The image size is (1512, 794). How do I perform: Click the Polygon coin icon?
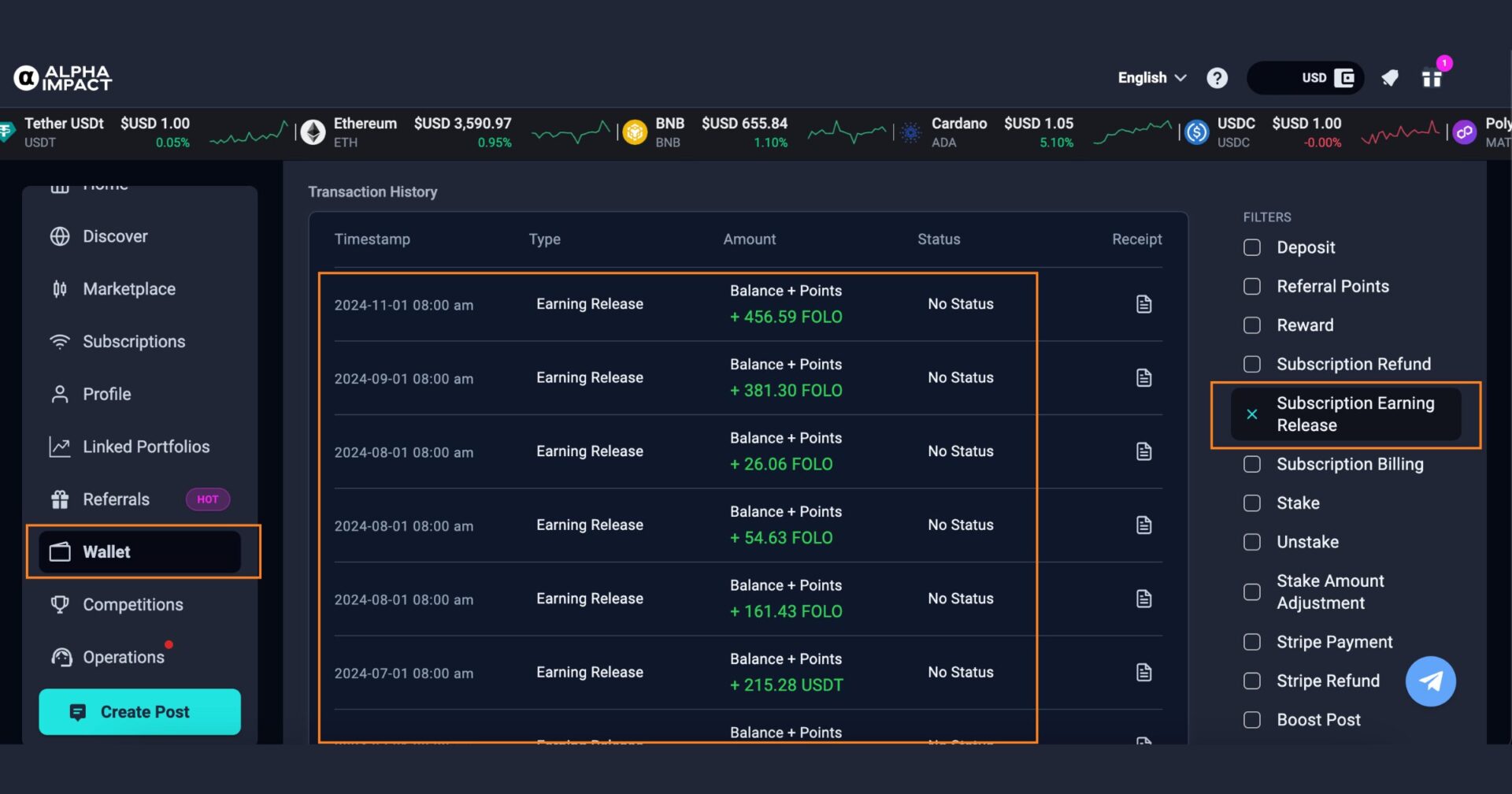click(x=1465, y=132)
